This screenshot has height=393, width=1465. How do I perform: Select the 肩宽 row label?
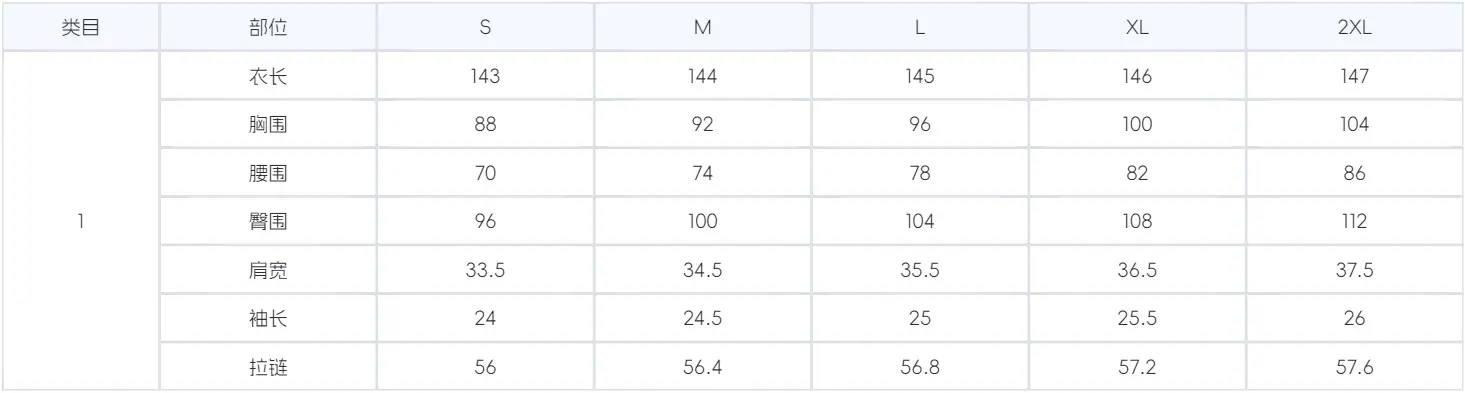pyautogui.click(x=268, y=270)
